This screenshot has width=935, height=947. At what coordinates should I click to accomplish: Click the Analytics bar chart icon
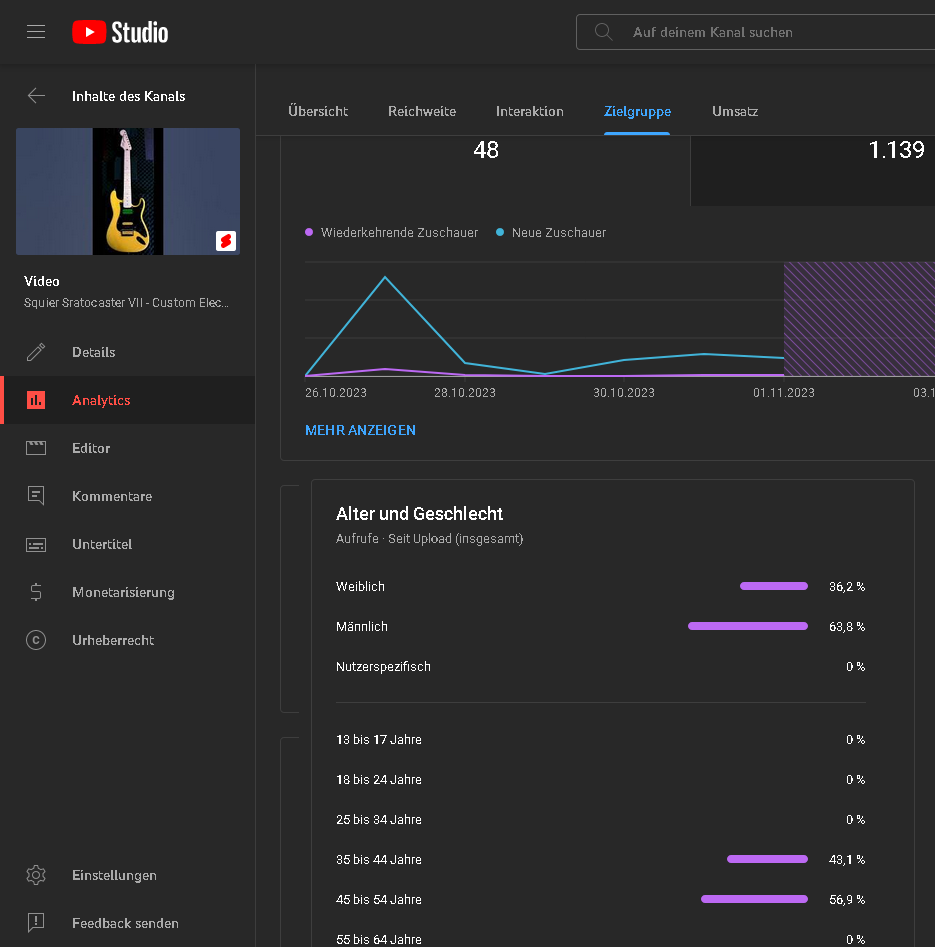coord(36,400)
